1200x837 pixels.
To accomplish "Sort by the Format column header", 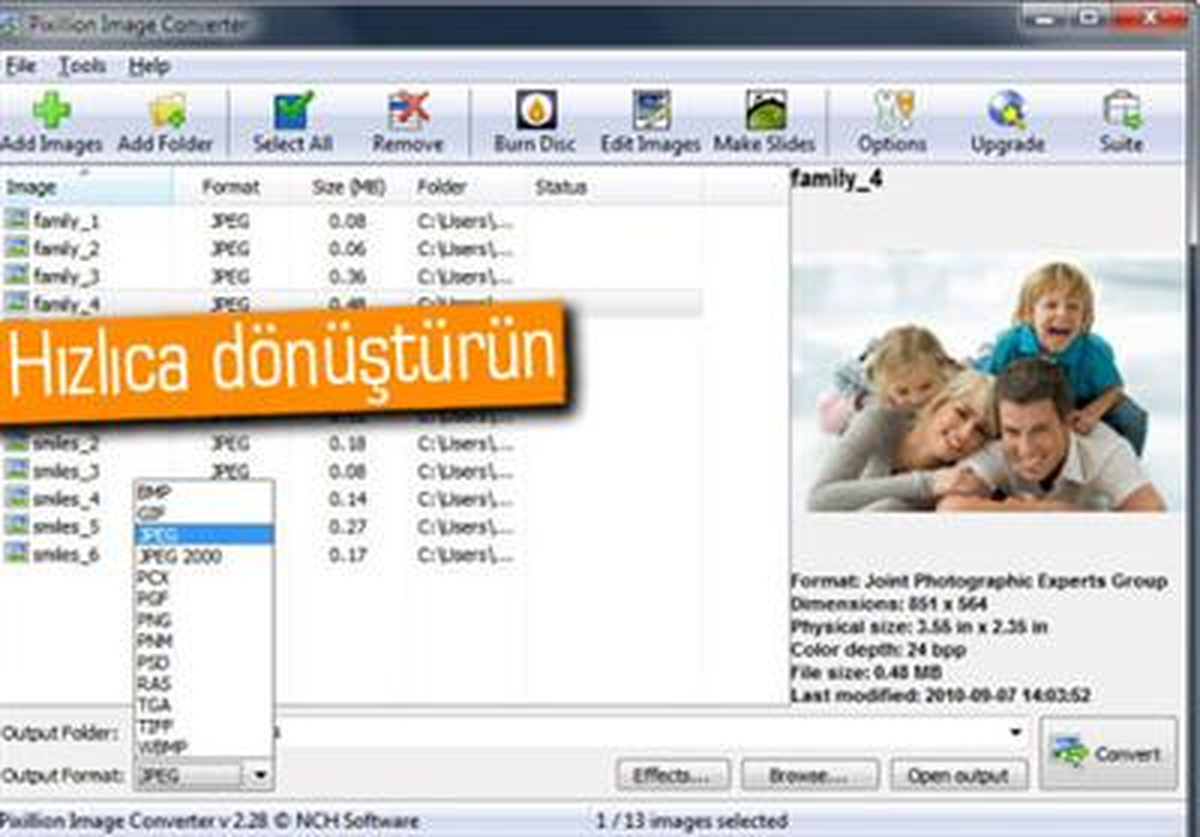I will [230, 187].
